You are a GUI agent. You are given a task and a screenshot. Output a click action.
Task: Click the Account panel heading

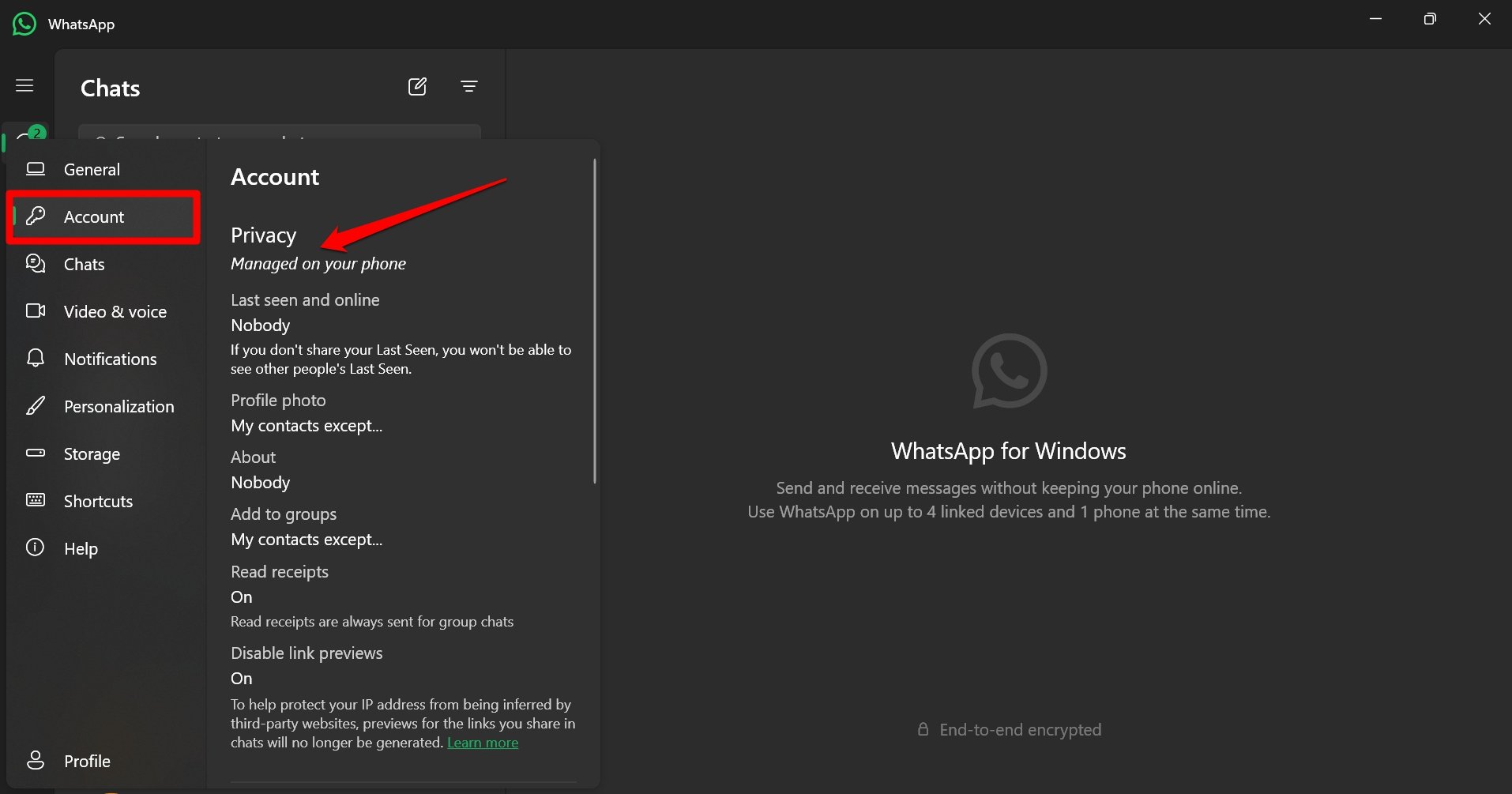(275, 177)
